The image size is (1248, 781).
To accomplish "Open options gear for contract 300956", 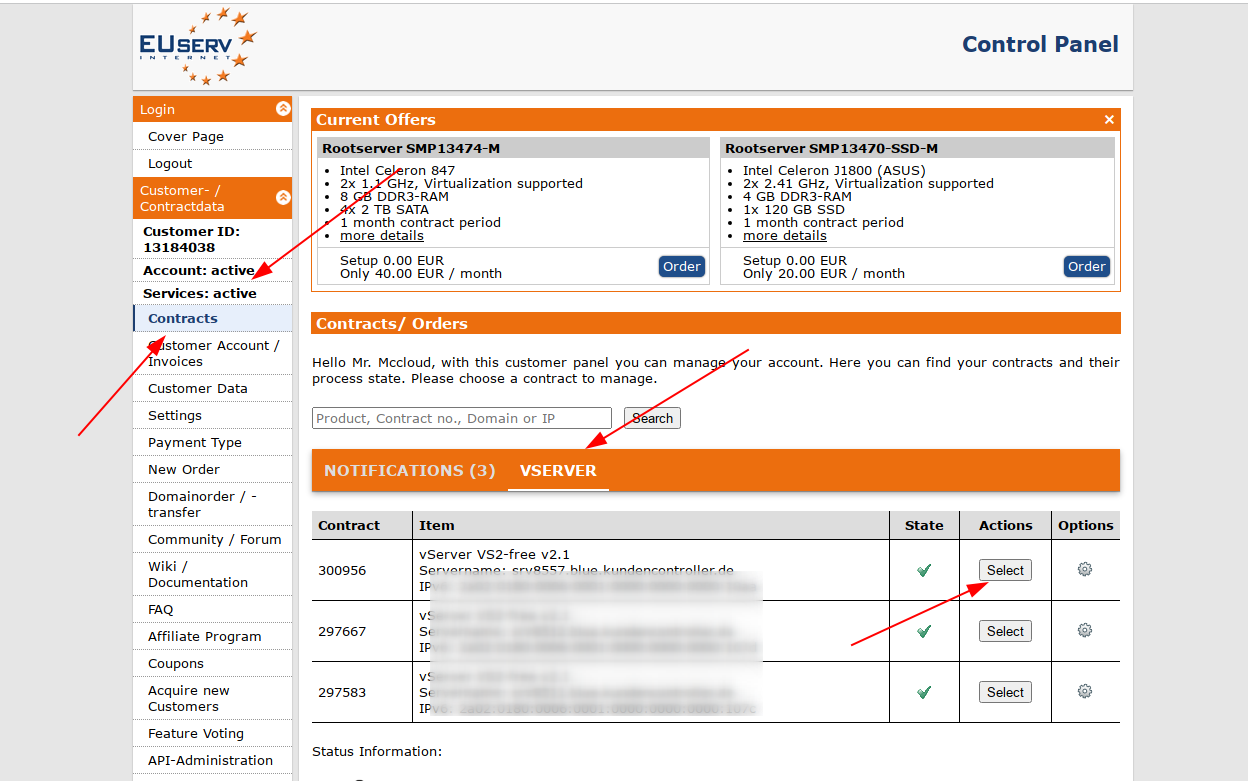I will coord(1085,569).
